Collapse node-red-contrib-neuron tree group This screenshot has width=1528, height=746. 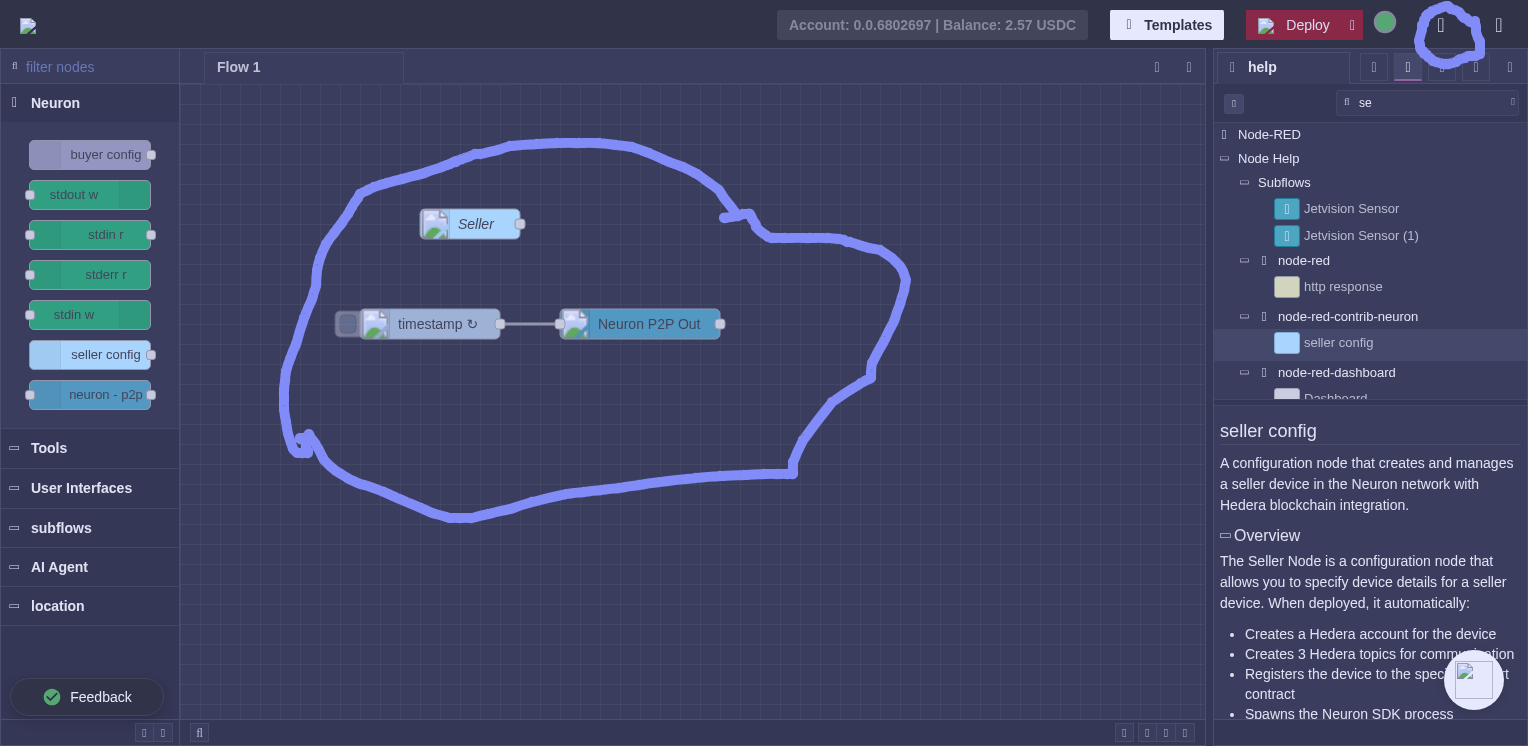click(1244, 316)
